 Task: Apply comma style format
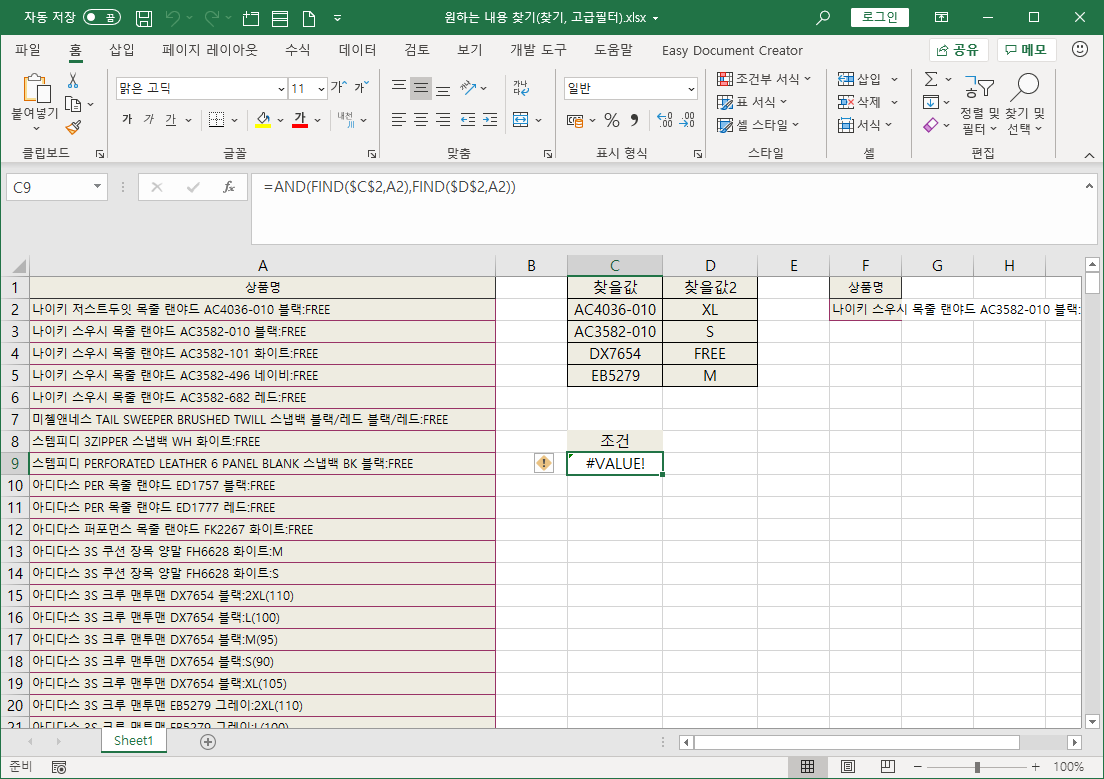635,120
